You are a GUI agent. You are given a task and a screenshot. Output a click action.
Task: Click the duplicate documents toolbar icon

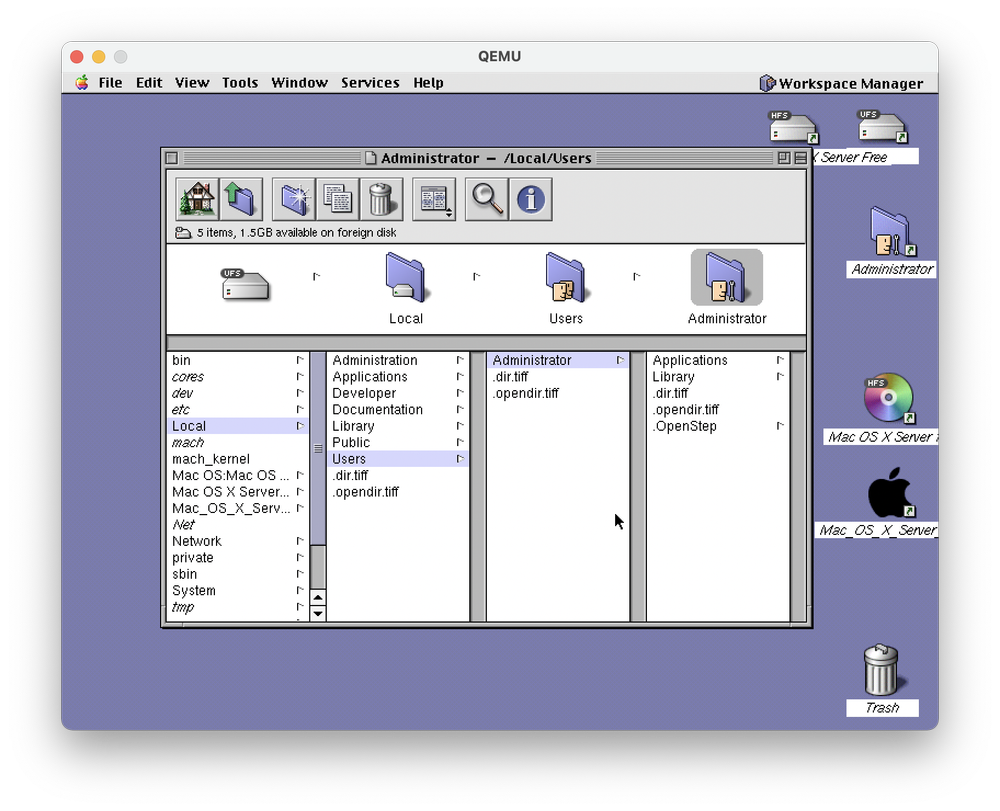click(x=337, y=199)
